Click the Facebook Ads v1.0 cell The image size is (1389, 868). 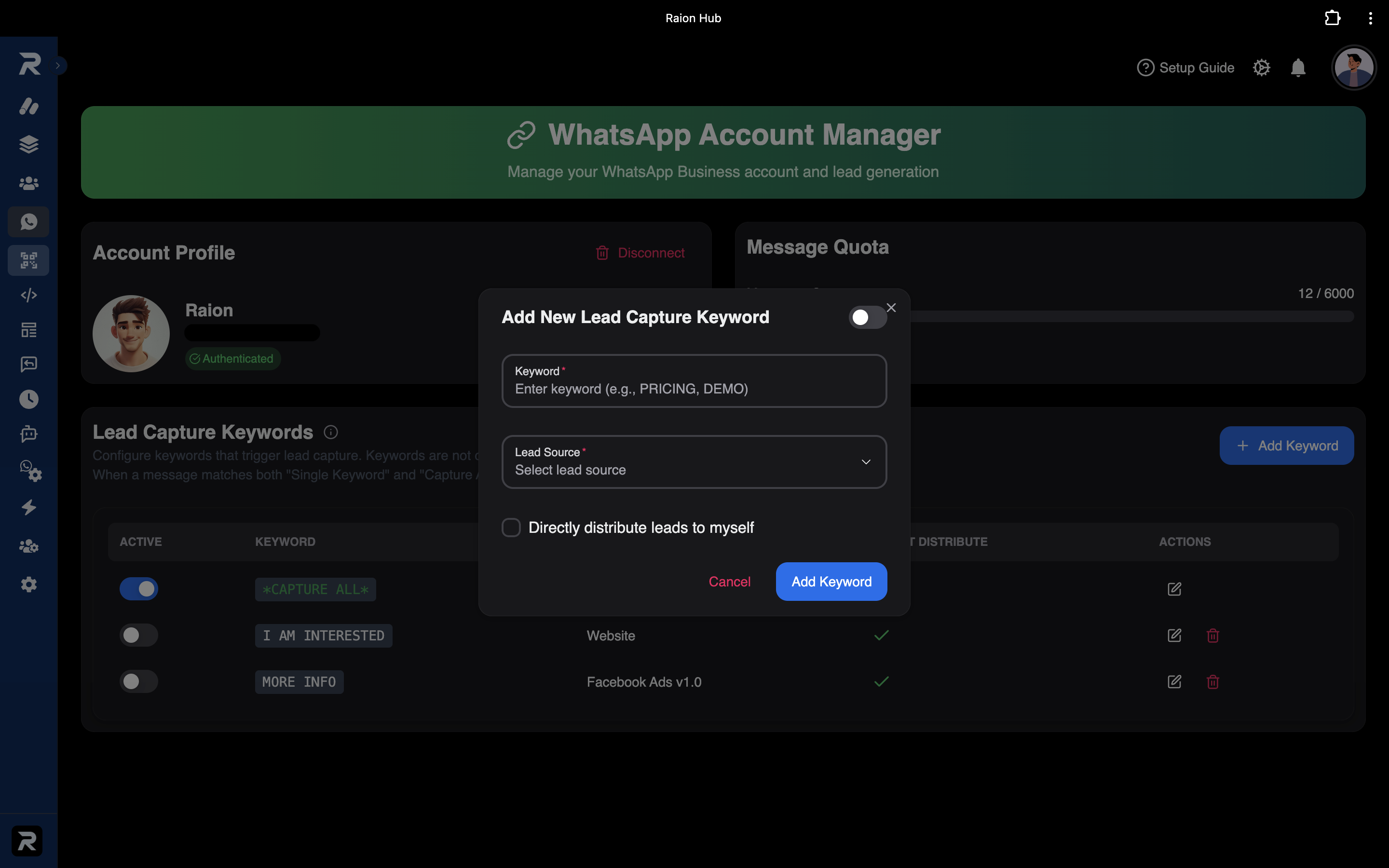coord(644,682)
